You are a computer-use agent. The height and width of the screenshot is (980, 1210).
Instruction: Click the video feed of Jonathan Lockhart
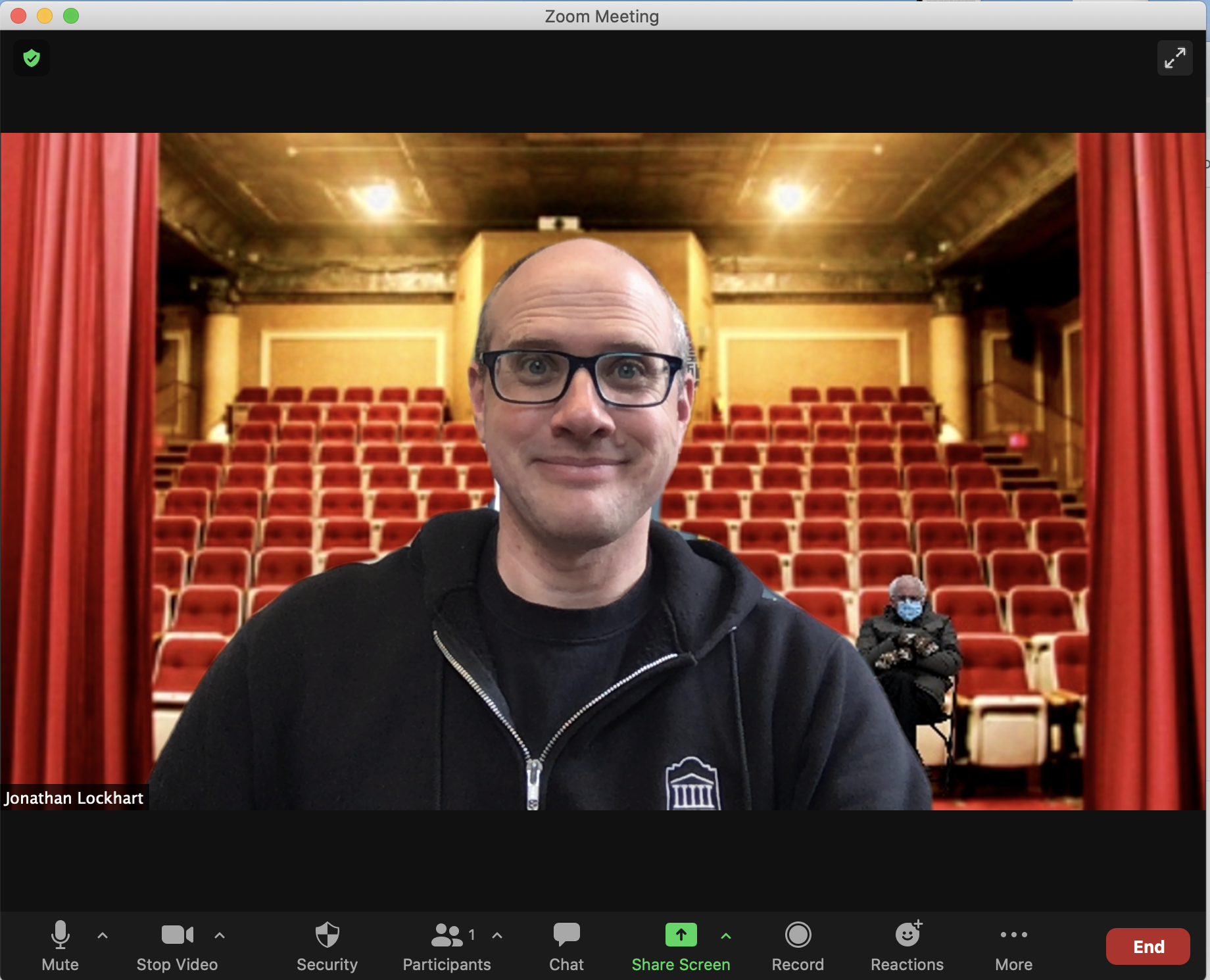[603, 471]
